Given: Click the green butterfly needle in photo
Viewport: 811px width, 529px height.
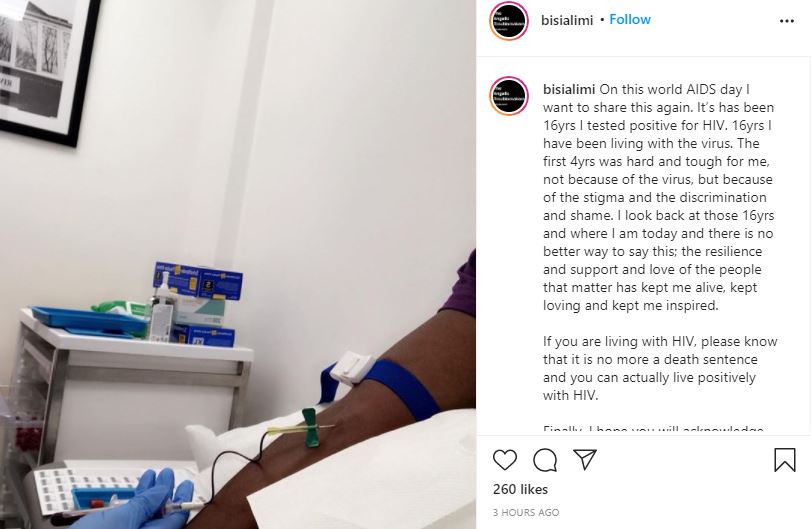Looking at the screenshot, I should pos(308,427).
